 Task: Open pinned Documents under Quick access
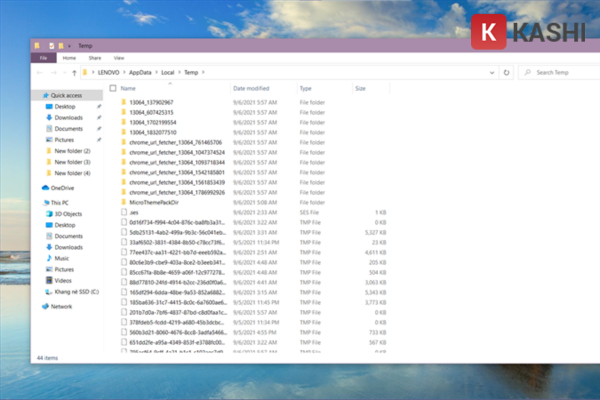pos(68,129)
